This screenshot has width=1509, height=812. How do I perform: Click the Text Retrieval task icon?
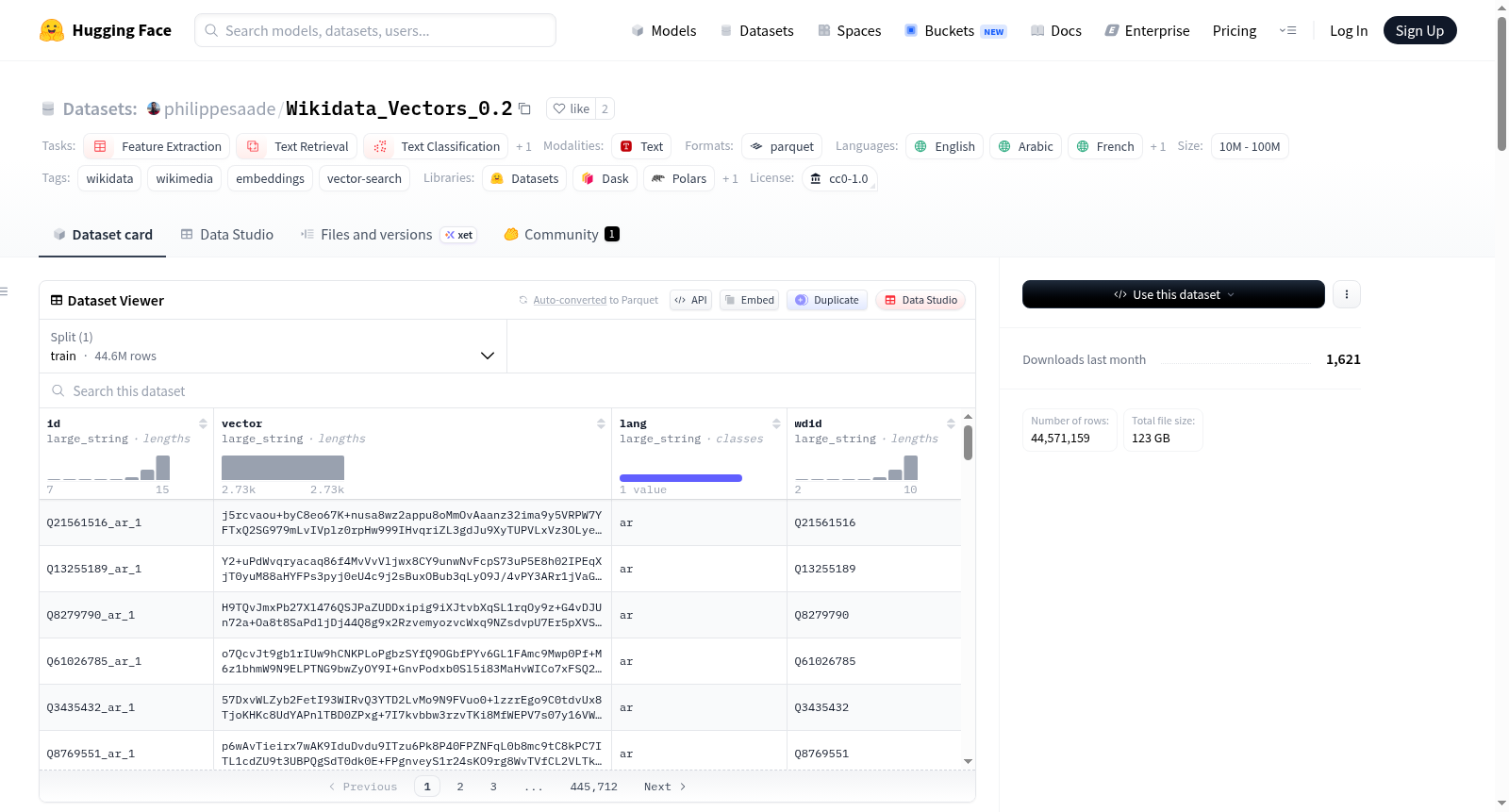pyautogui.click(x=253, y=146)
